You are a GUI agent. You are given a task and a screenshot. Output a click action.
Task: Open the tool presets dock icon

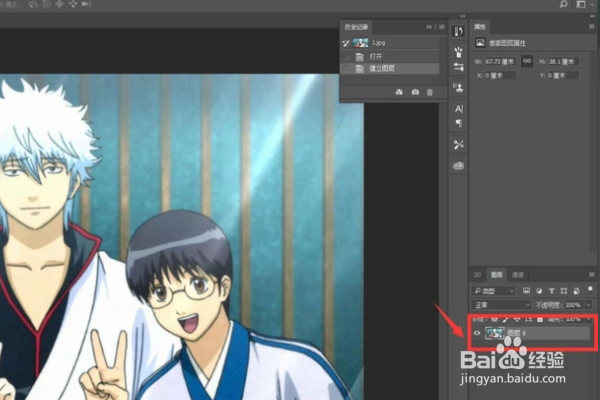point(458,145)
